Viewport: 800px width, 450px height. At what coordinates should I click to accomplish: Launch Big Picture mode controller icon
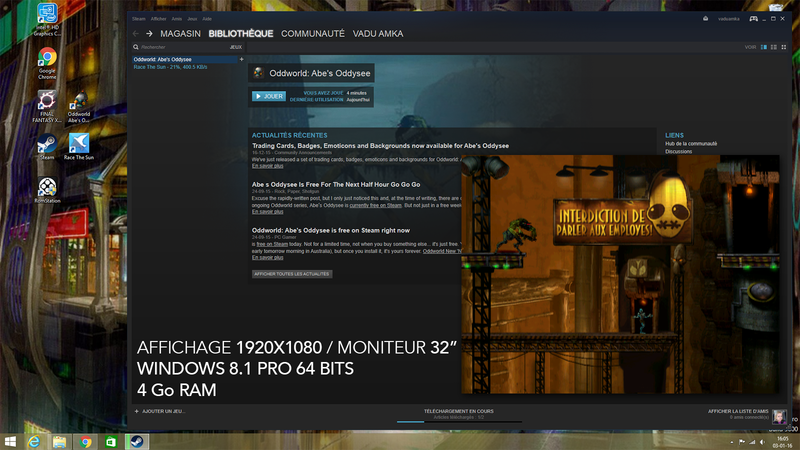(754, 19)
